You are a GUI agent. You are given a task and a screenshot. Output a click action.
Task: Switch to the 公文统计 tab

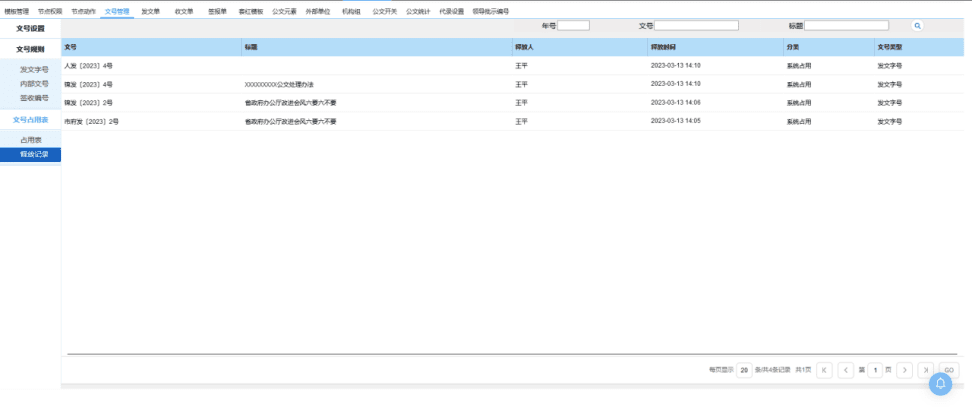click(x=418, y=11)
